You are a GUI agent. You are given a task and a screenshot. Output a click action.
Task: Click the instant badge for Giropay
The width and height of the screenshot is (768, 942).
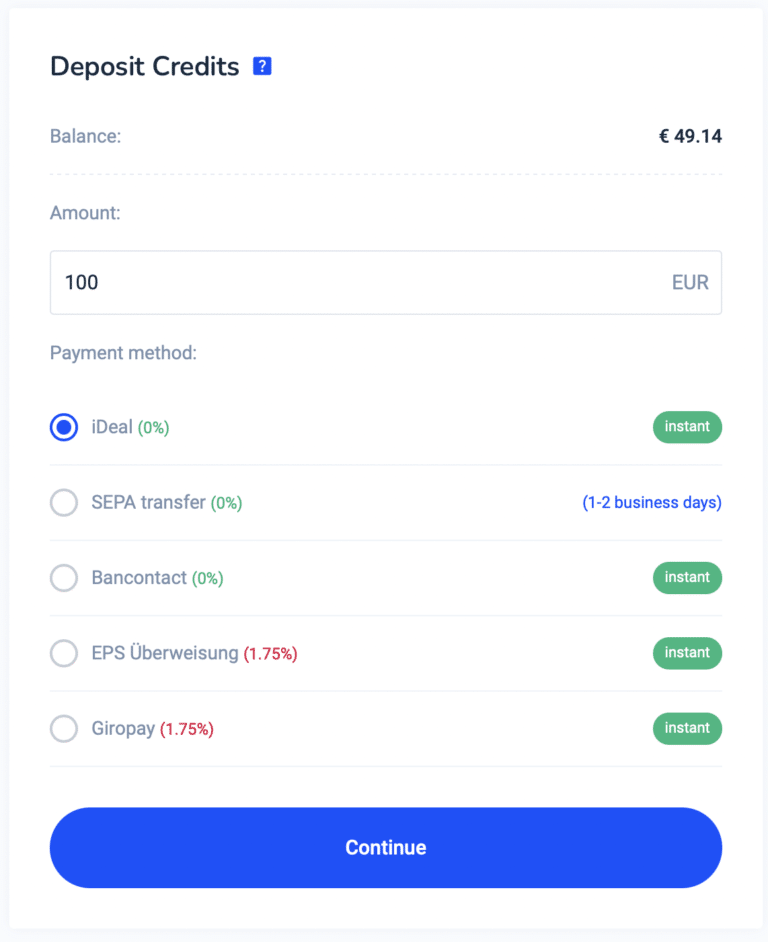click(687, 729)
